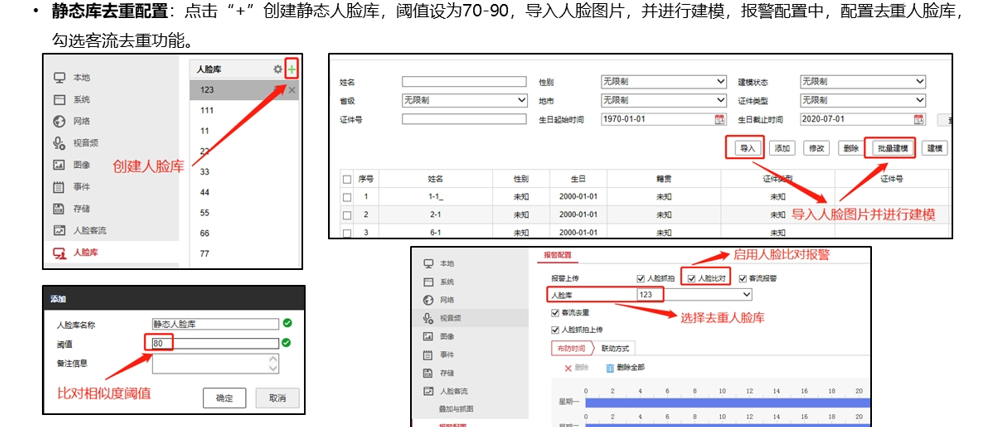Click 确定 in the 添加 dialog
Screen dimensions: 991x427
pyautogui.click(x=224, y=399)
